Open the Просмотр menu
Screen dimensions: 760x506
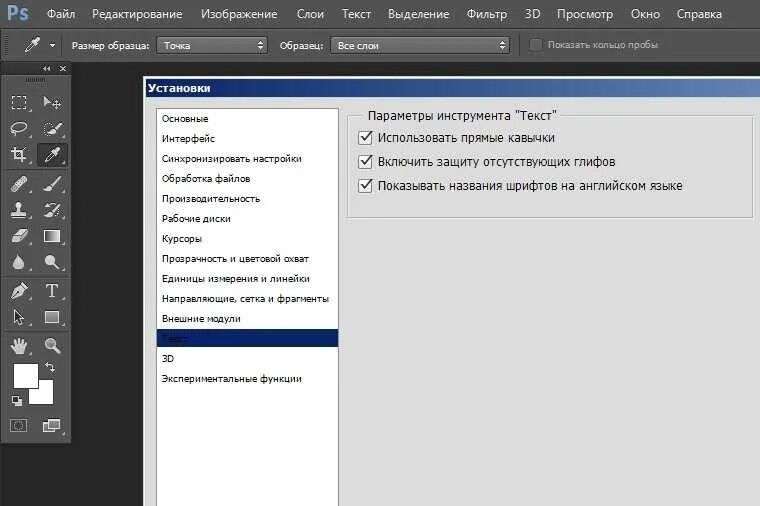[585, 14]
